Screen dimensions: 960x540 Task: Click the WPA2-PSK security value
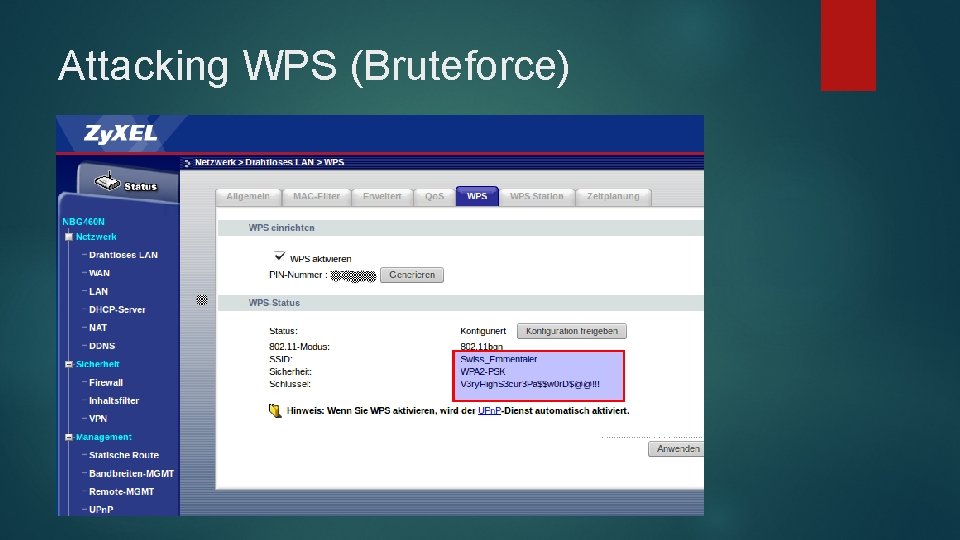point(482,372)
